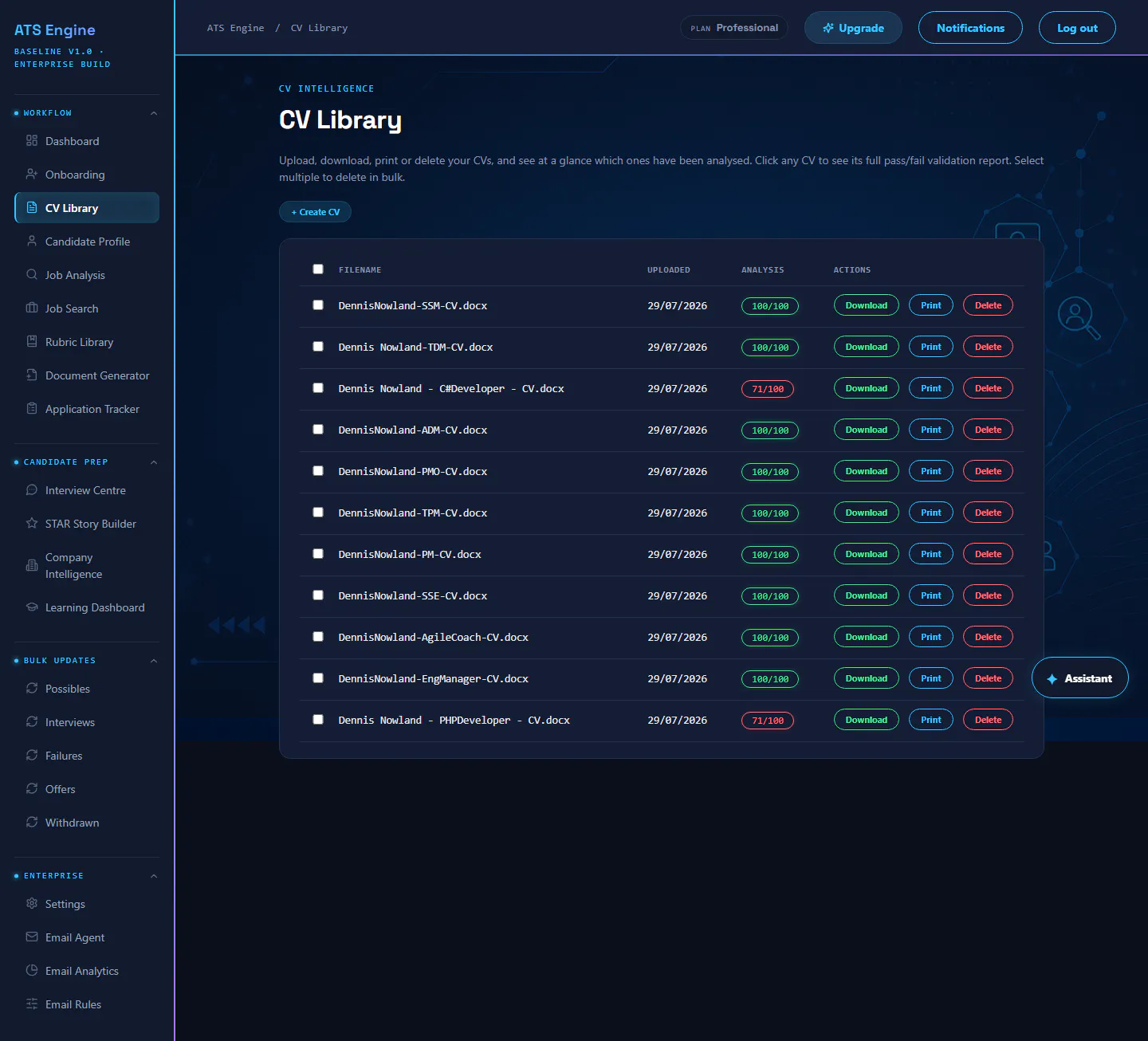Toggle the select-all checkbox in table header
Image resolution: width=1148 pixels, height=1041 pixels.
pos(318,269)
